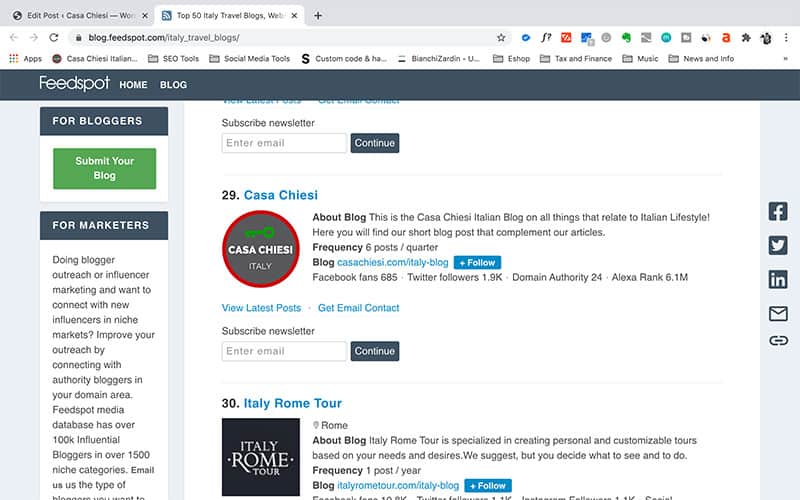The width and height of the screenshot is (800, 500).
Task: Go back to the previous page
Action: (14, 37)
